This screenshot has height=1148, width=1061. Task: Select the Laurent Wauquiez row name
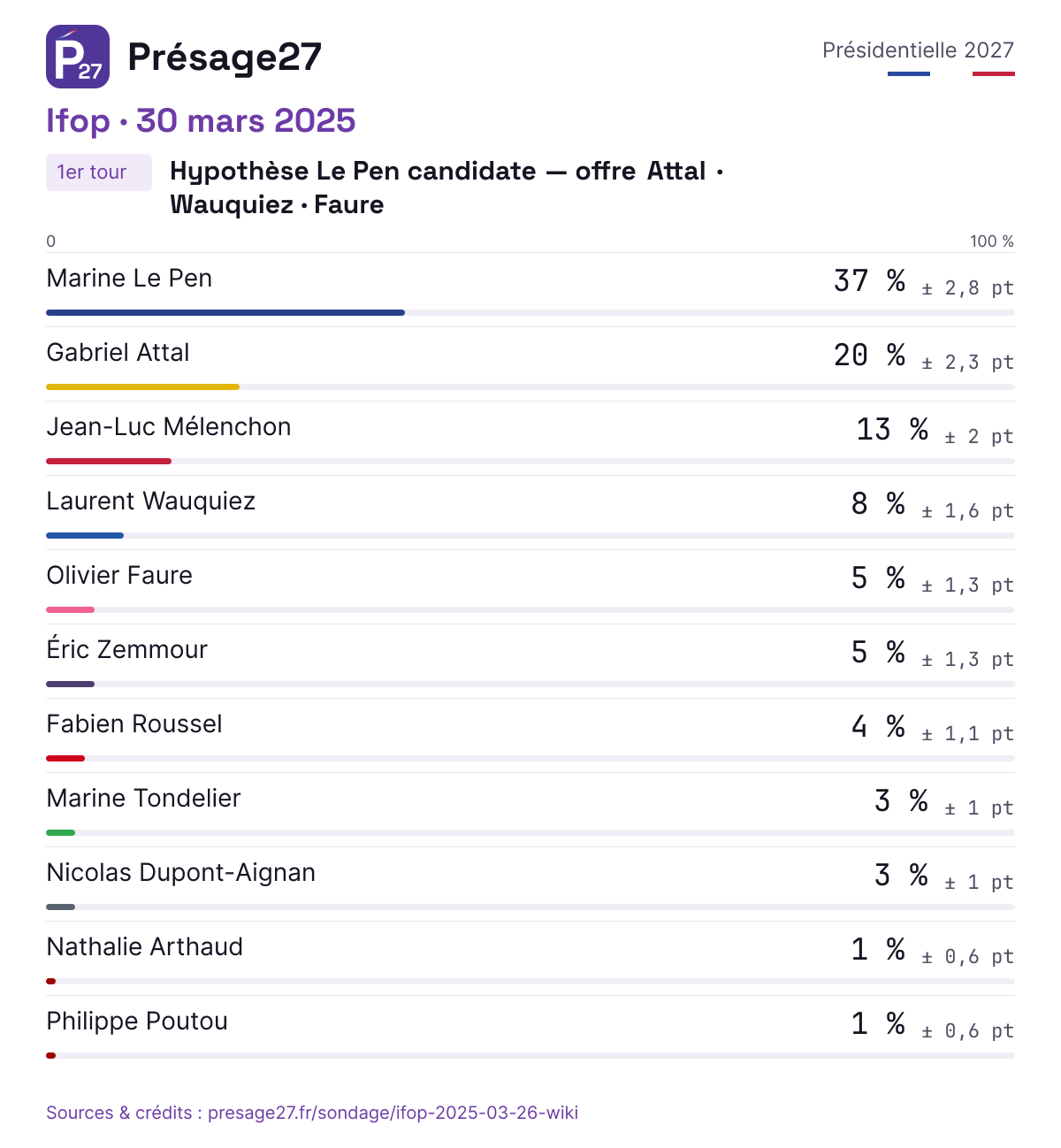(x=151, y=501)
